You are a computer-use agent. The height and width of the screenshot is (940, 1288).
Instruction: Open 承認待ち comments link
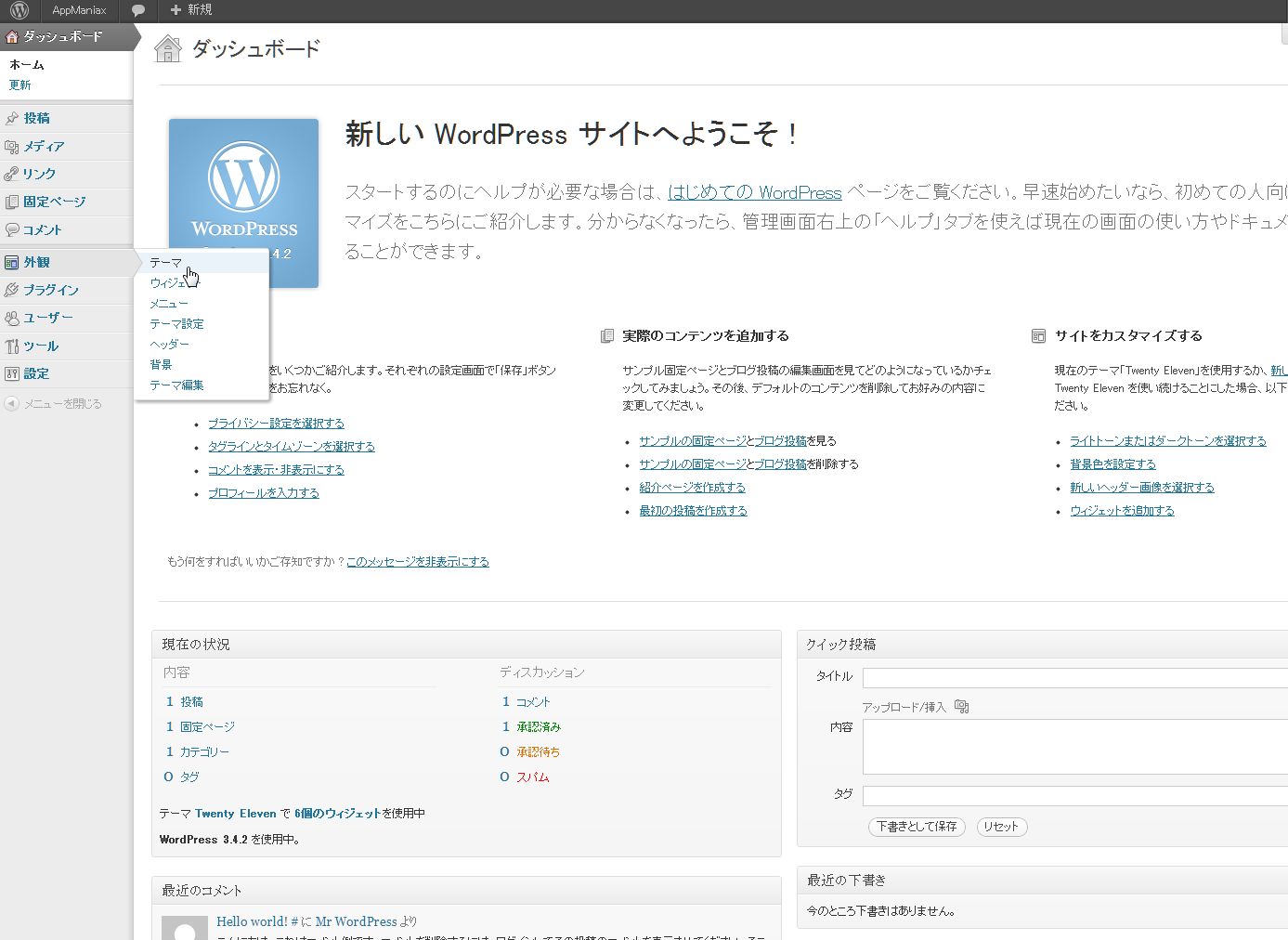(x=539, y=751)
